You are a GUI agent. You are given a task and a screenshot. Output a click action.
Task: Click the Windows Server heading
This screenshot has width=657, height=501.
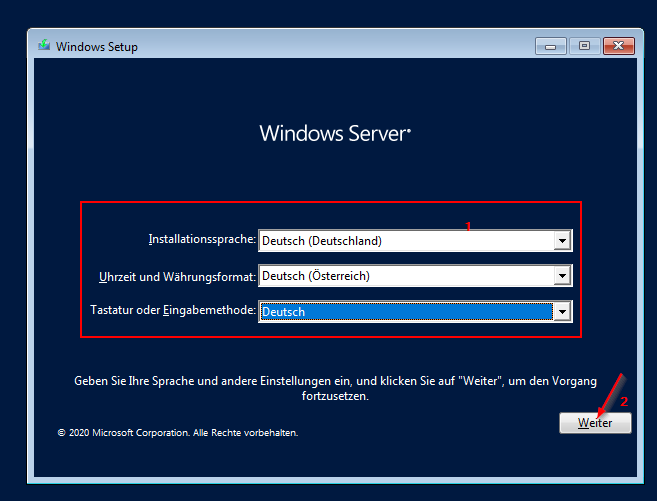pyautogui.click(x=335, y=133)
